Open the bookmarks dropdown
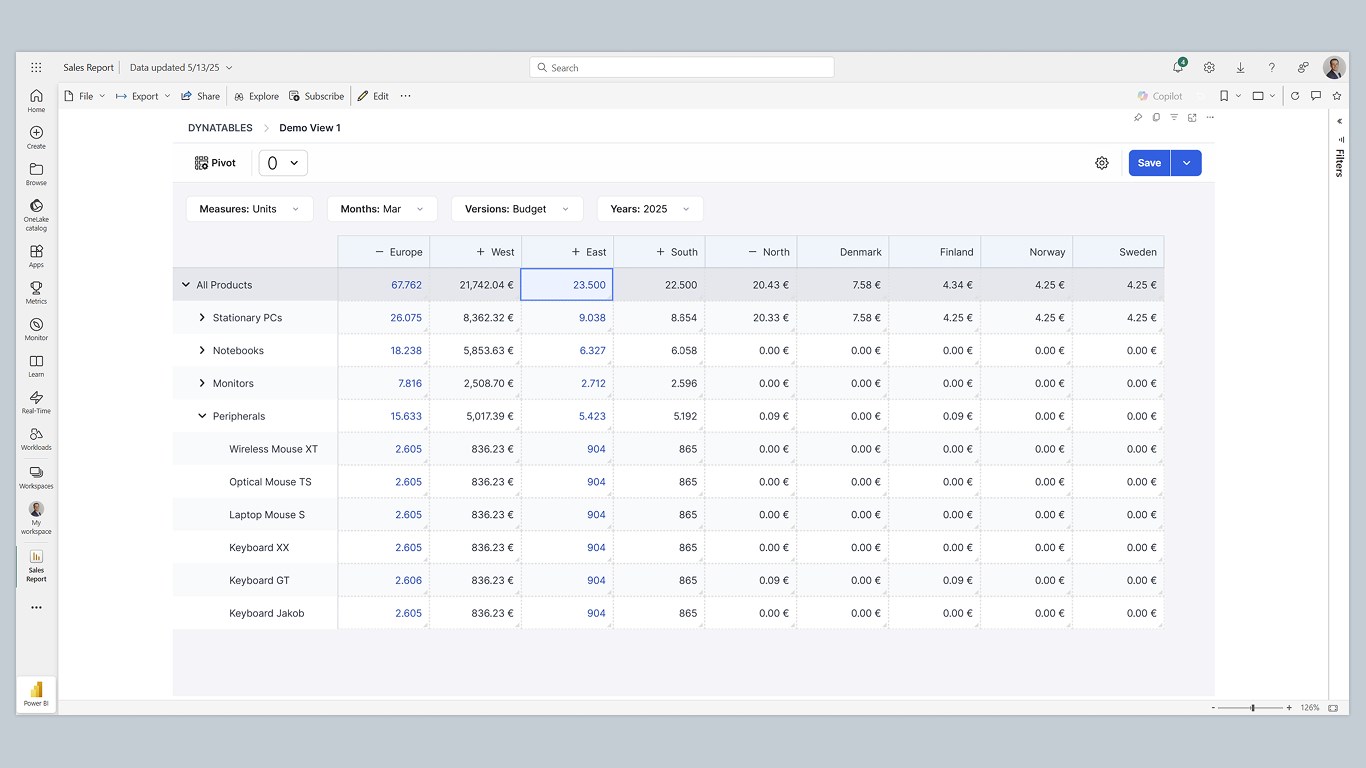This screenshot has height=768, width=1366. point(1229,96)
